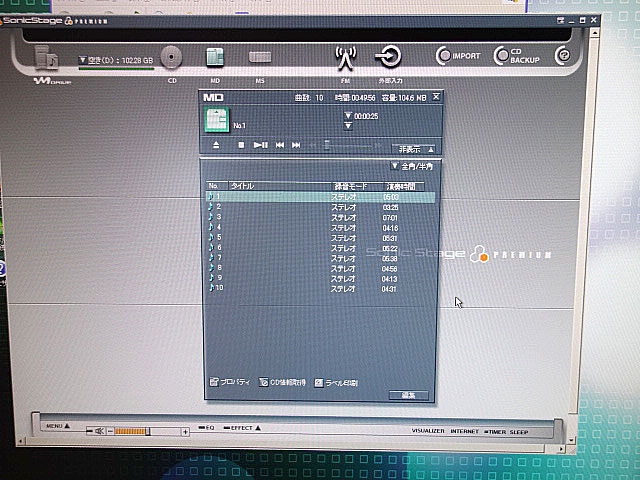Click the vertical scrollbar down arrow
Image resolution: width=640 pixels, height=480 pixels.
point(572,440)
